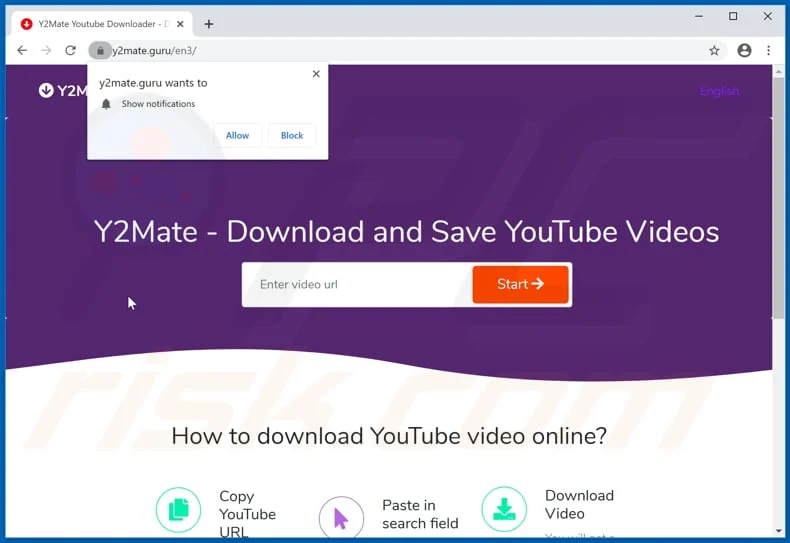Click the heading 'Y2Mate - Download and Save YouTube Videos'

pyautogui.click(x=406, y=232)
